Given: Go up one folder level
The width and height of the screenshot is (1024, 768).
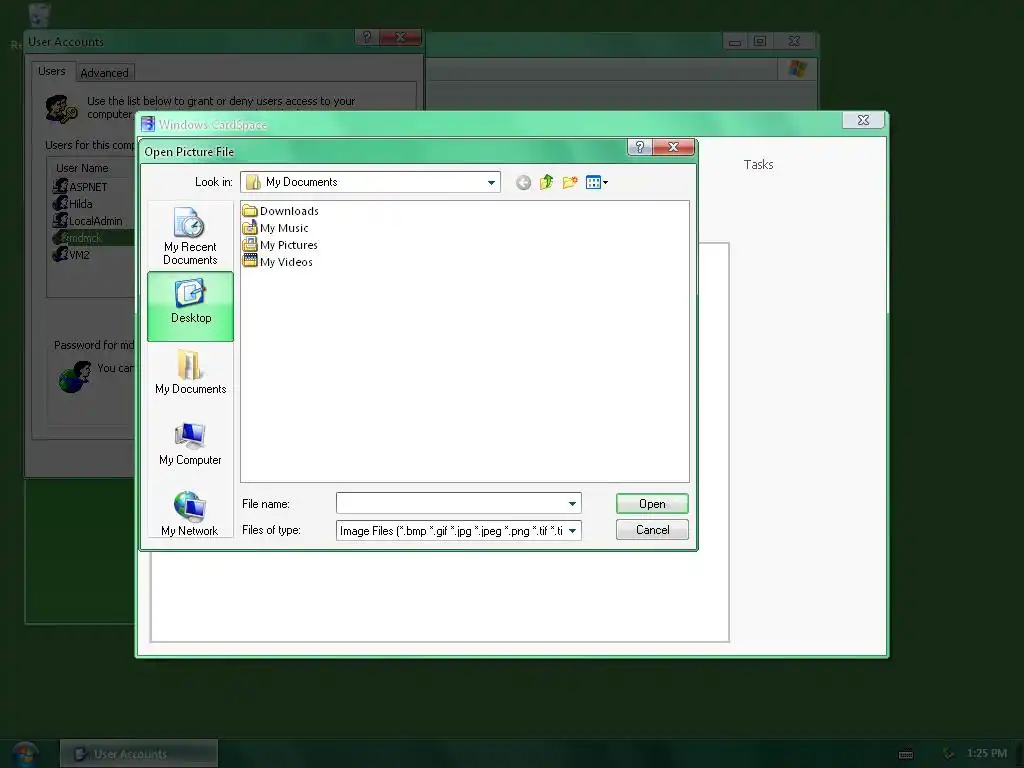Looking at the screenshot, I should point(547,182).
